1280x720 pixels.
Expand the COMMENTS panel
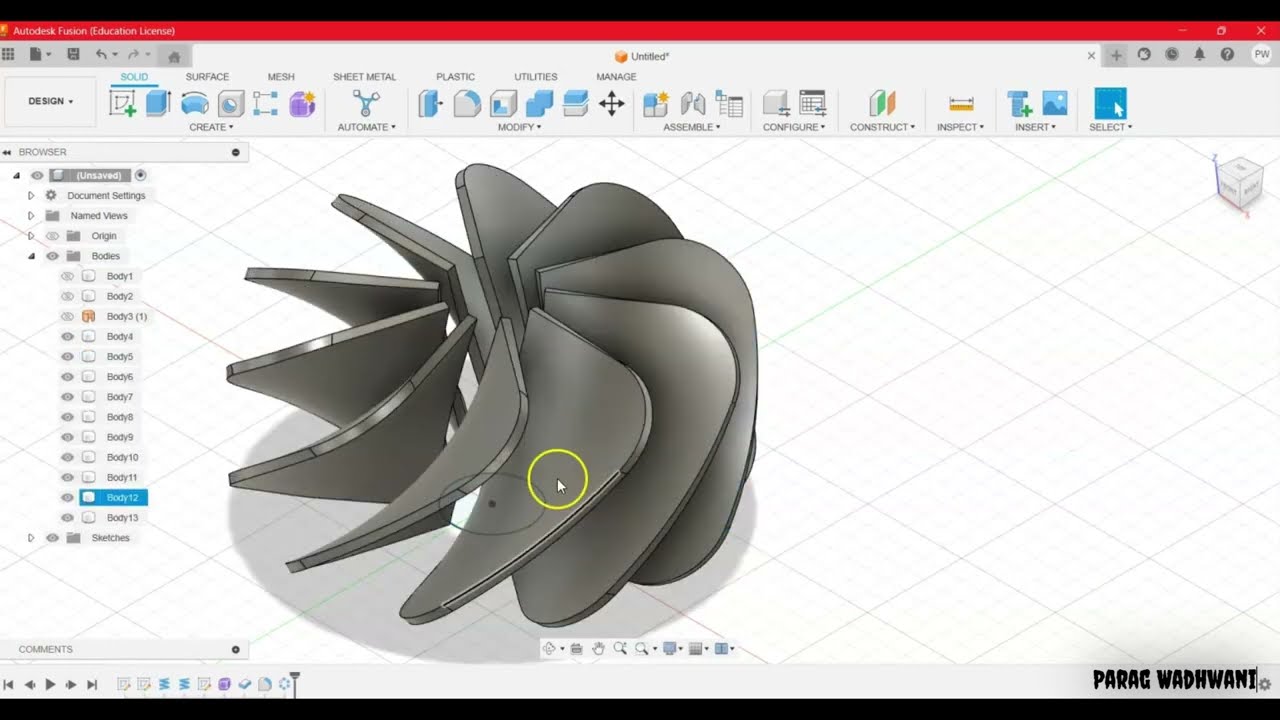[x=236, y=649]
